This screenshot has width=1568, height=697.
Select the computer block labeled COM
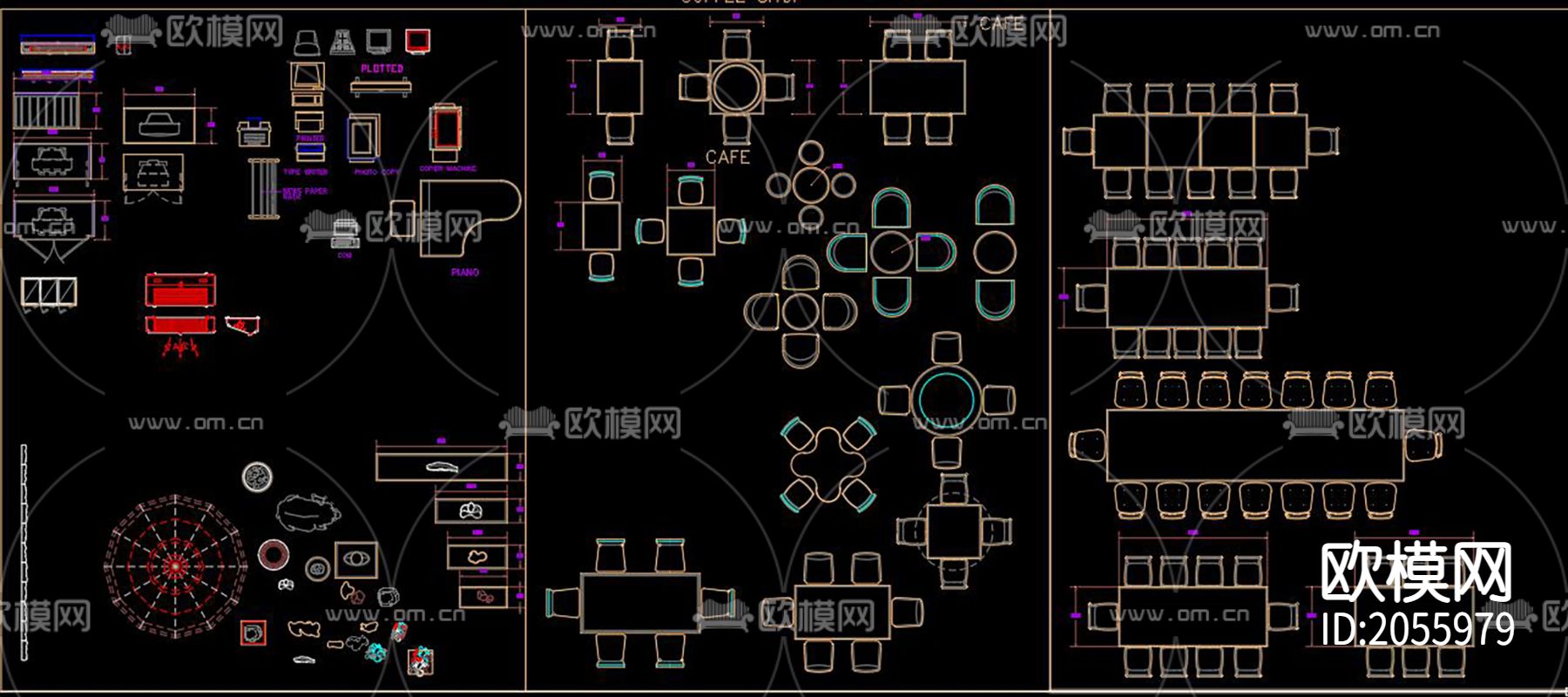point(345,233)
